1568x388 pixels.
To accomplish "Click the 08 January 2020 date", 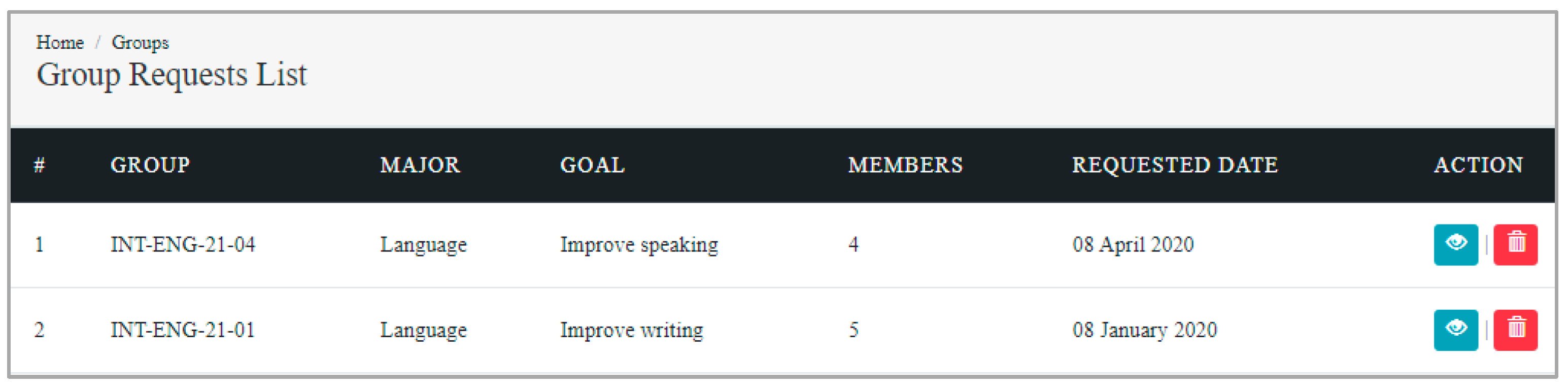I will pyautogui.click(x=1144, y=330).
